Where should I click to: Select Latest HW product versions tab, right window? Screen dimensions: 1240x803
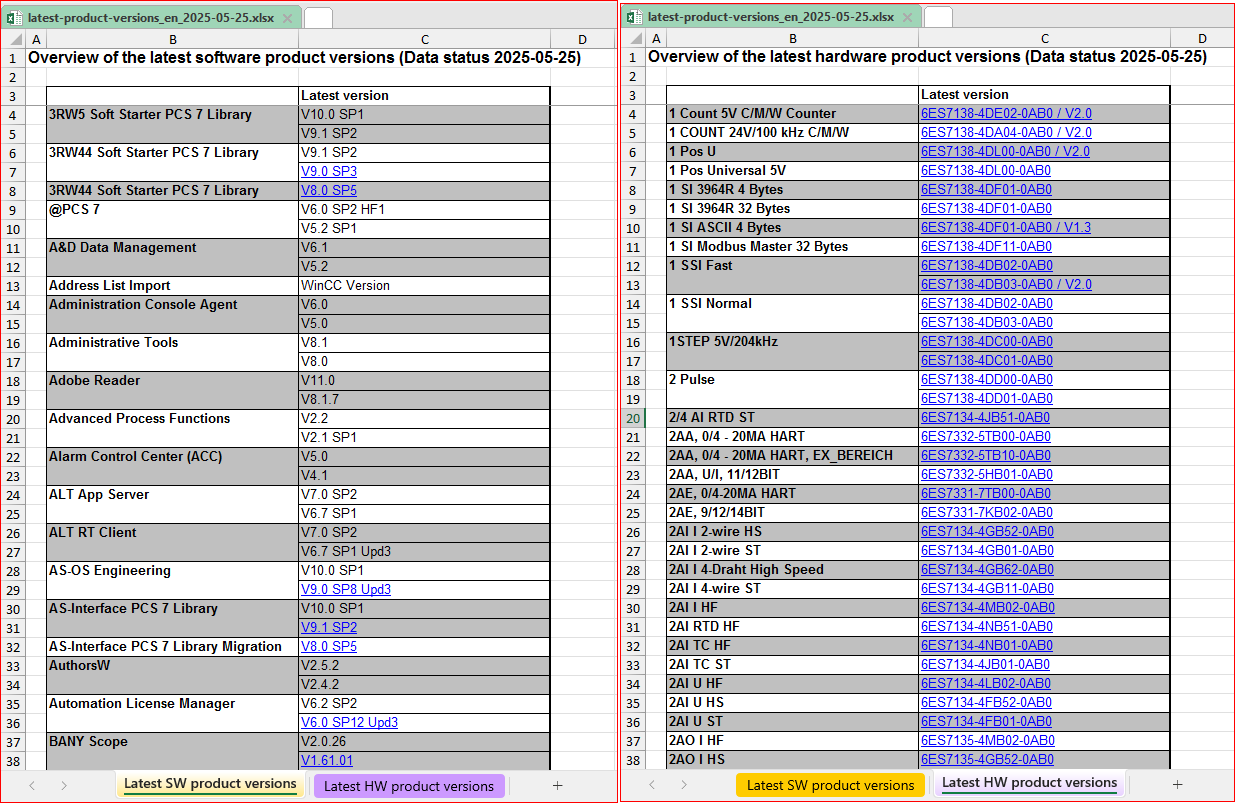pos(1030,784)
